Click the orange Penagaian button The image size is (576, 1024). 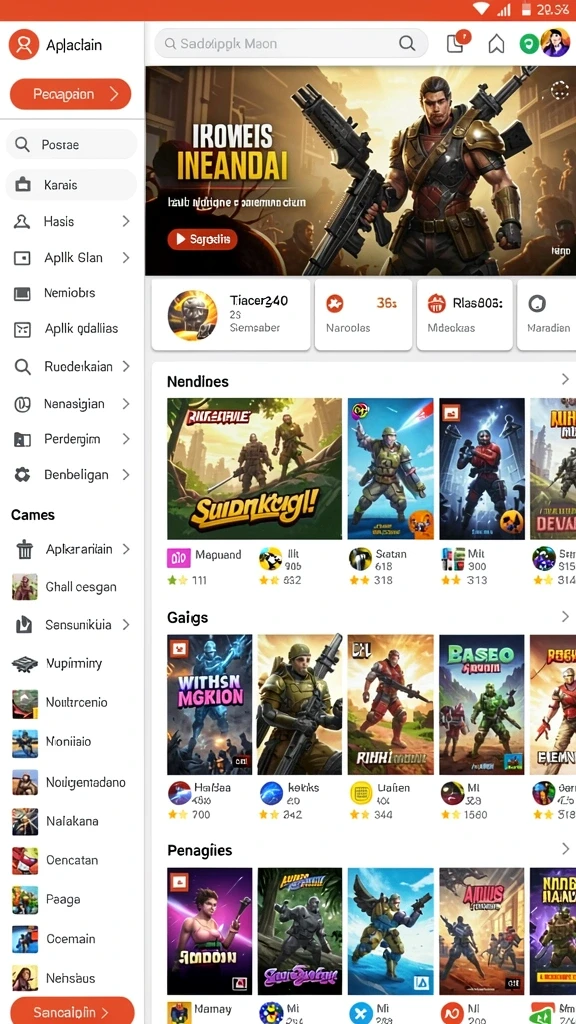pos(71,94)
